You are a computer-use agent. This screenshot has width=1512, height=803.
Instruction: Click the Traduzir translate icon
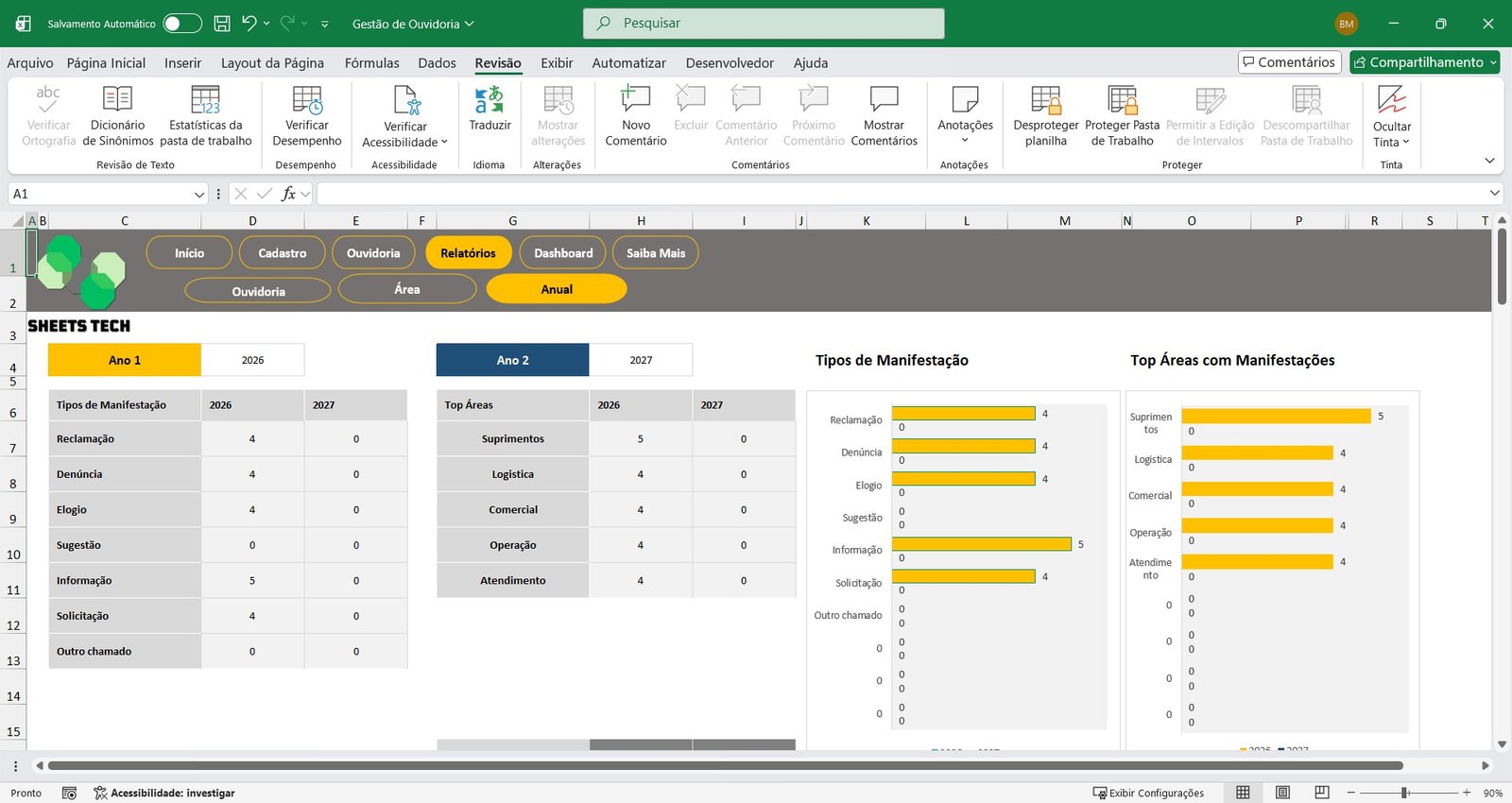tap(489, 100)
